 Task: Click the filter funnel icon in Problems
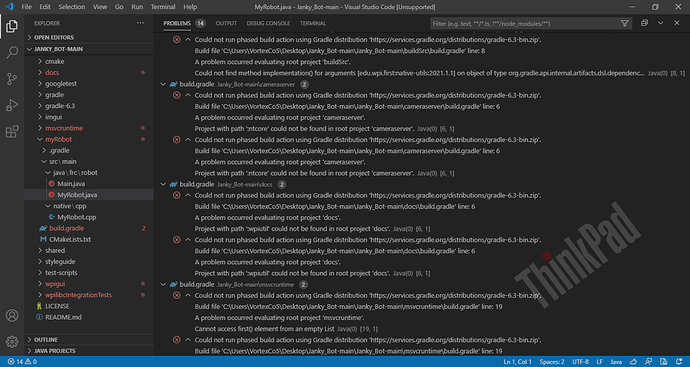[x=624, y=23]
